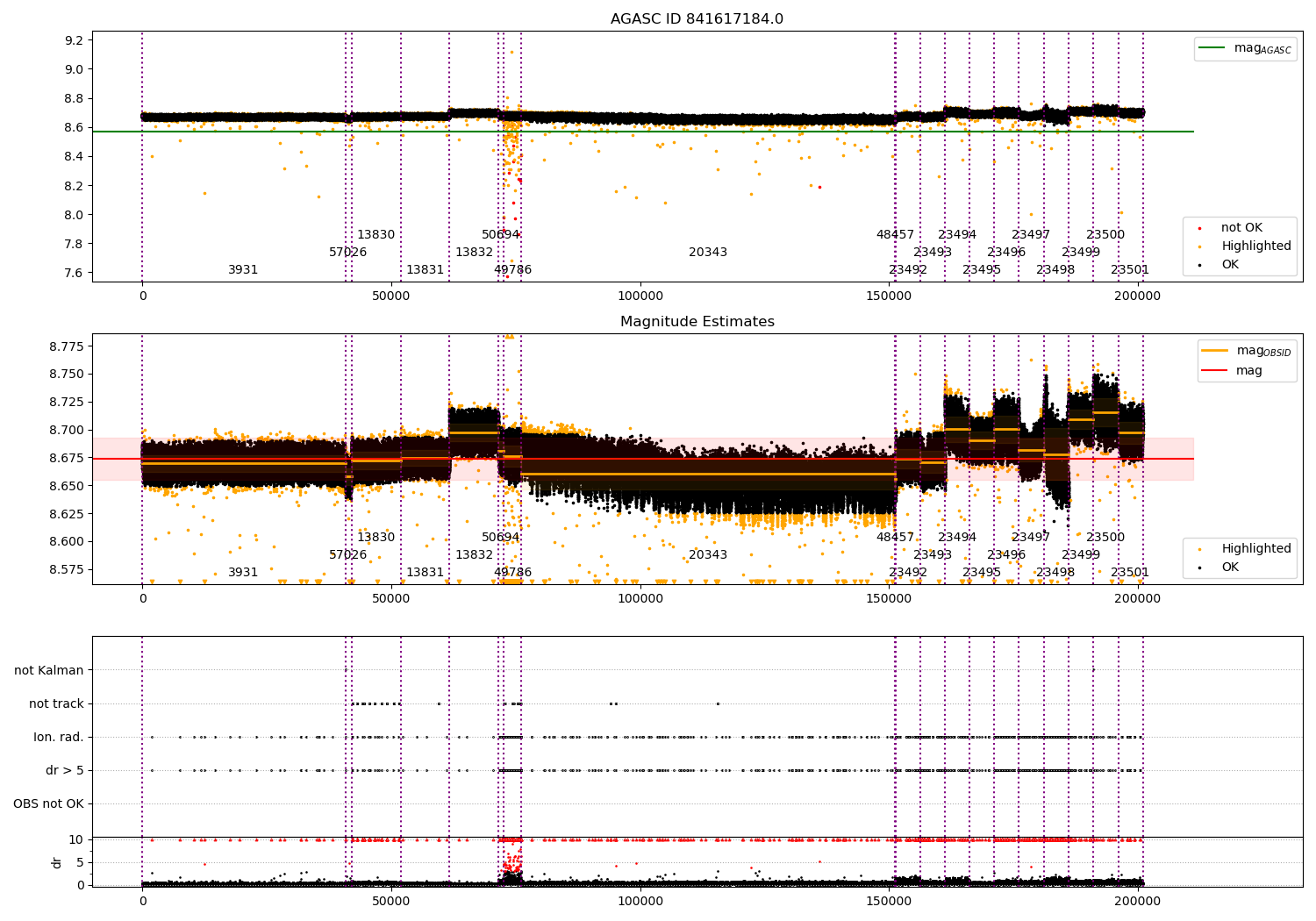Screen dimensions: 1316x921
Task: Click the 8.4 y-axis tick label
Action: 75,156
